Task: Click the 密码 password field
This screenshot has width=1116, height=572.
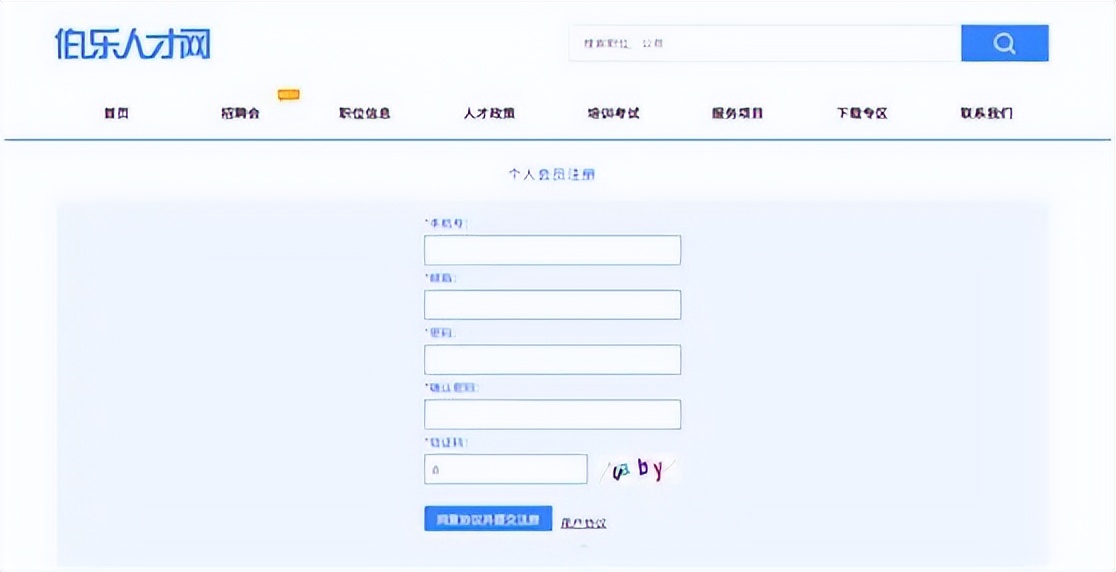Action: coord(552,359)
